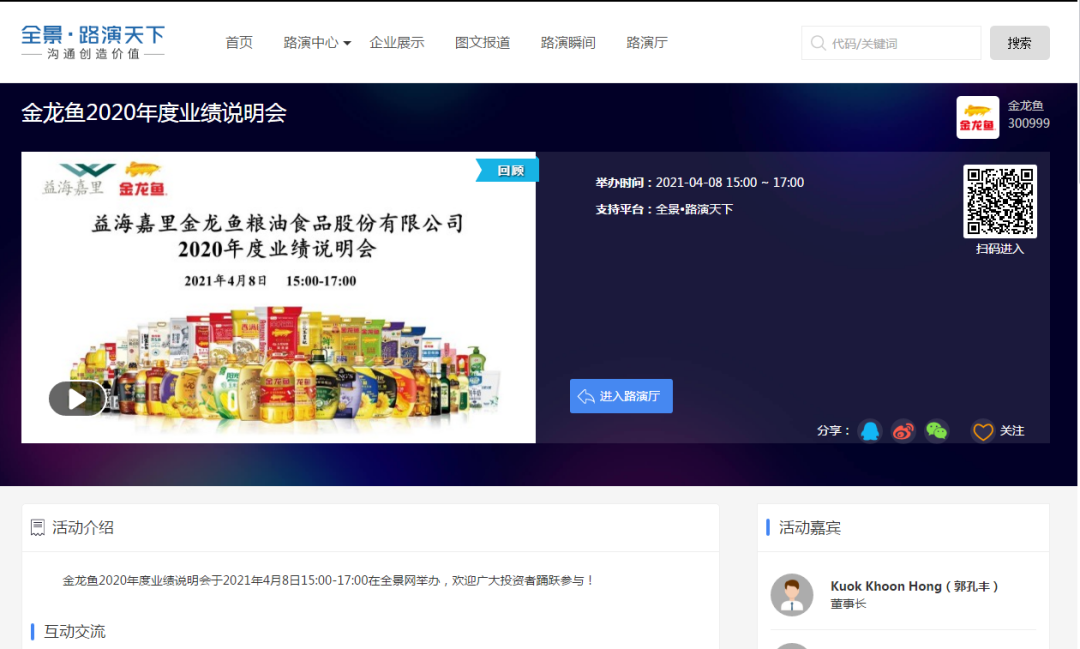
Task: Click the 支持平台 全景•路演天下 text
Action: (664, 209)
